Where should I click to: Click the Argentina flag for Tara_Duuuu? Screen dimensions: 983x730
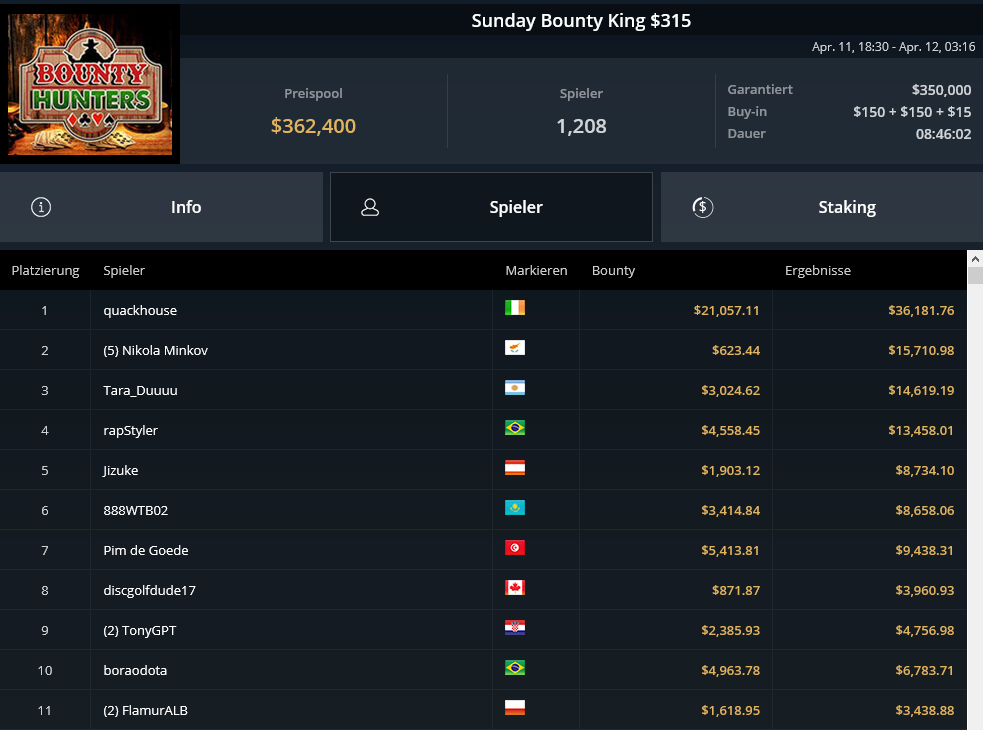click(x=515, y=388)
